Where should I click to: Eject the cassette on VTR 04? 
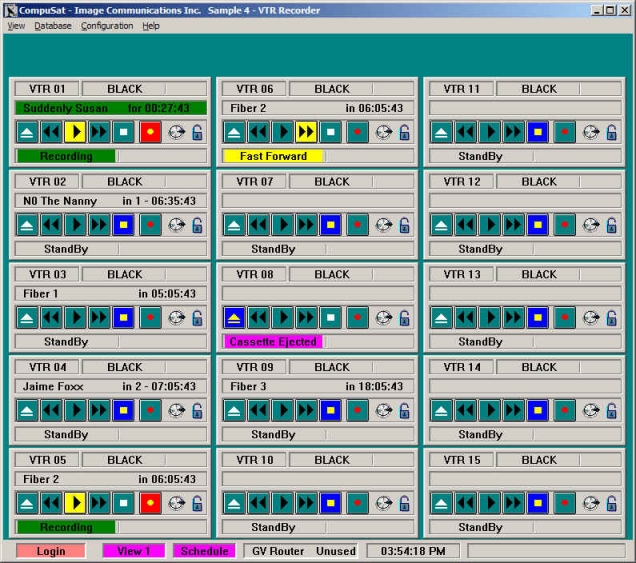coord(27,410)
